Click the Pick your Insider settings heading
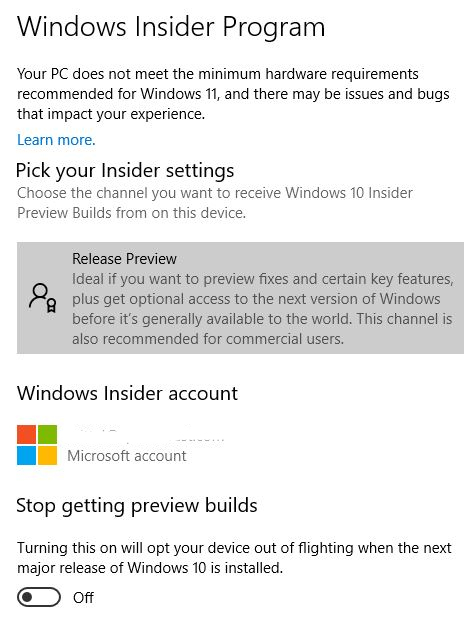476x643 pixels. click(125, 170)
